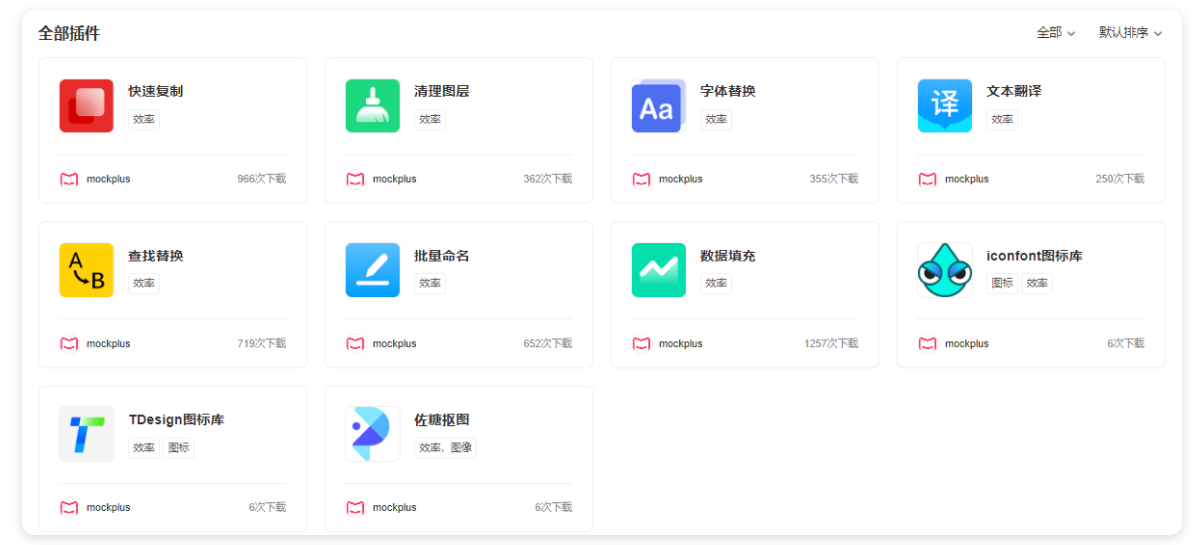Click 效率 tag under TDesign图标库
This screenshot has height=545, width=1204.
pos(144,448)
